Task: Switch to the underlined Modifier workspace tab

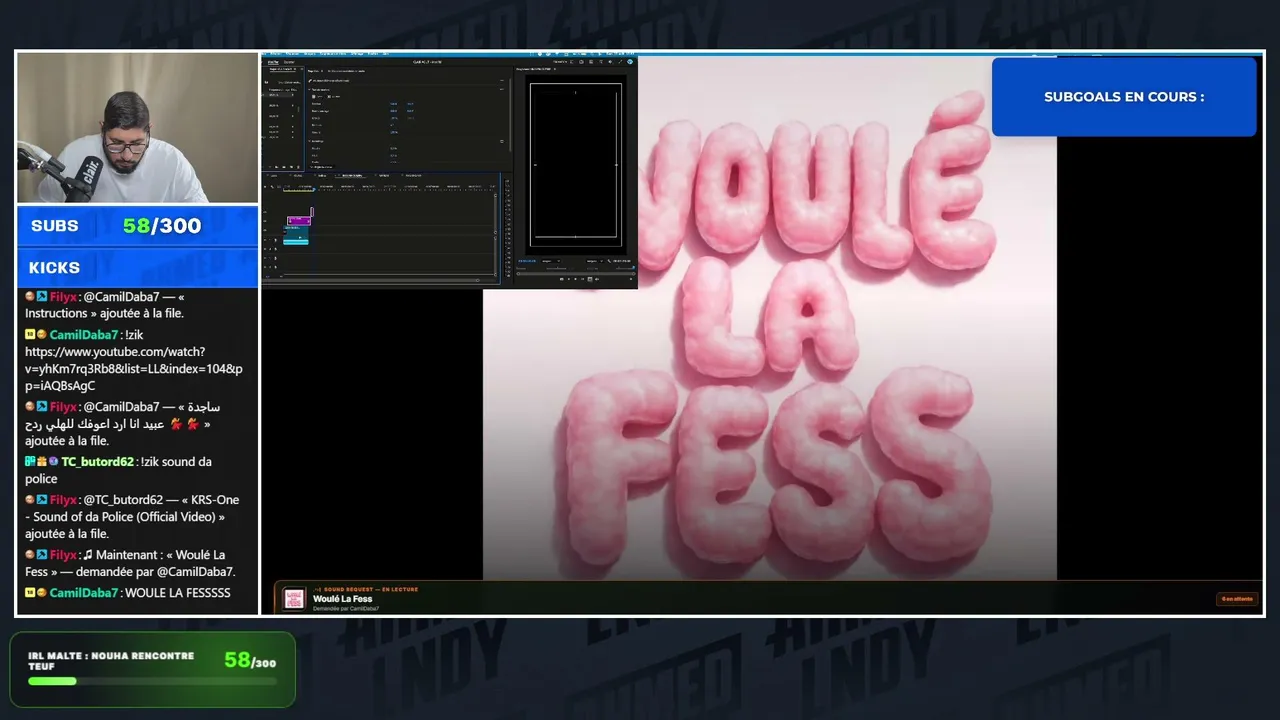Action: 273,62
